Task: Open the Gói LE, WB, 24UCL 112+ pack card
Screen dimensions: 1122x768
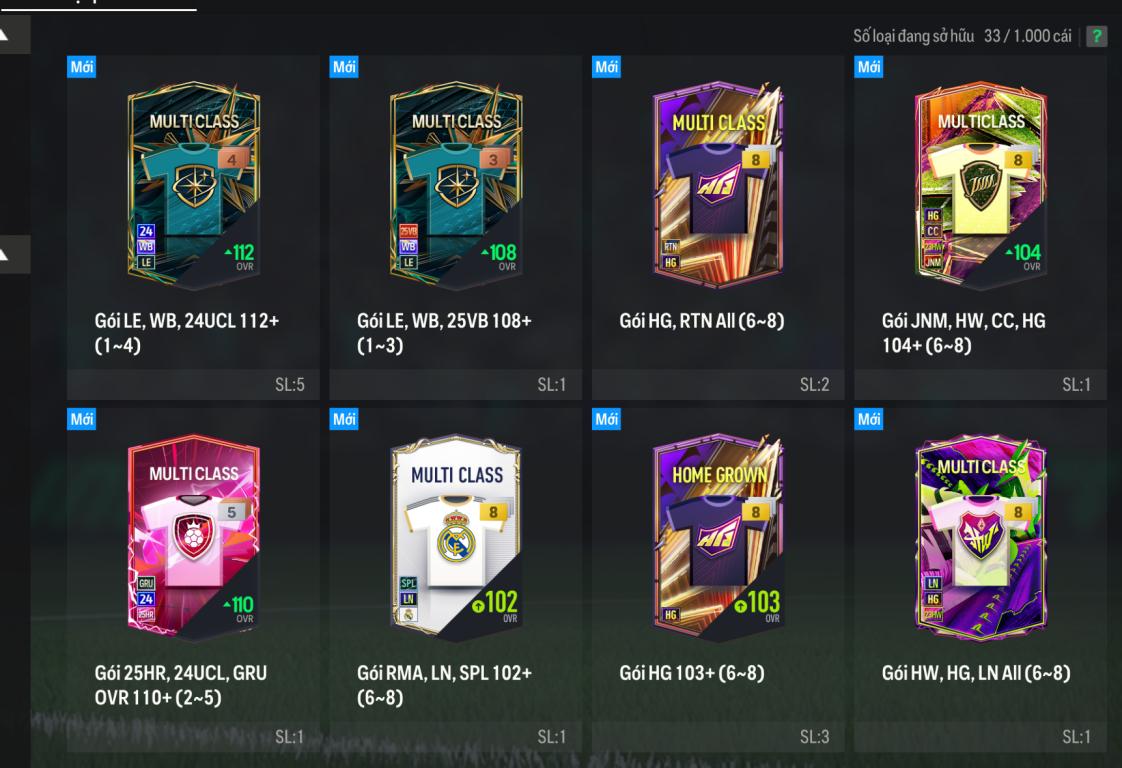Action: [193, 227]
